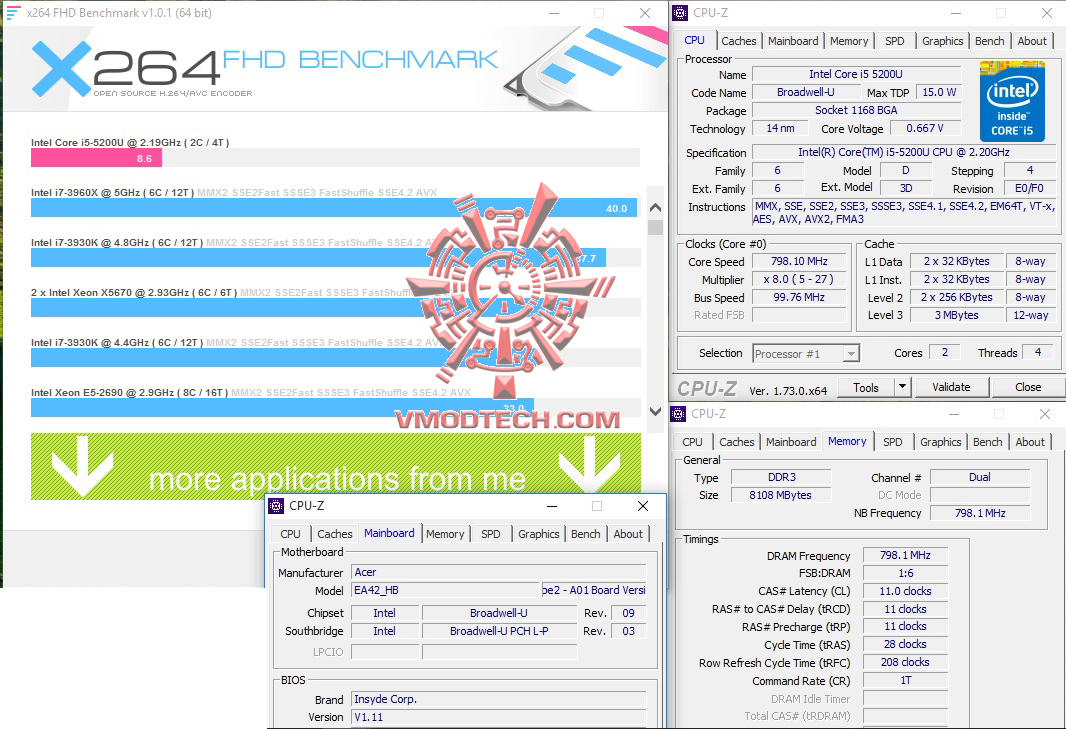This screenshot has width=1066, height=729.
Task: Open Caches tab in Mainboard CPU-Z window
Action: point(334,534)
